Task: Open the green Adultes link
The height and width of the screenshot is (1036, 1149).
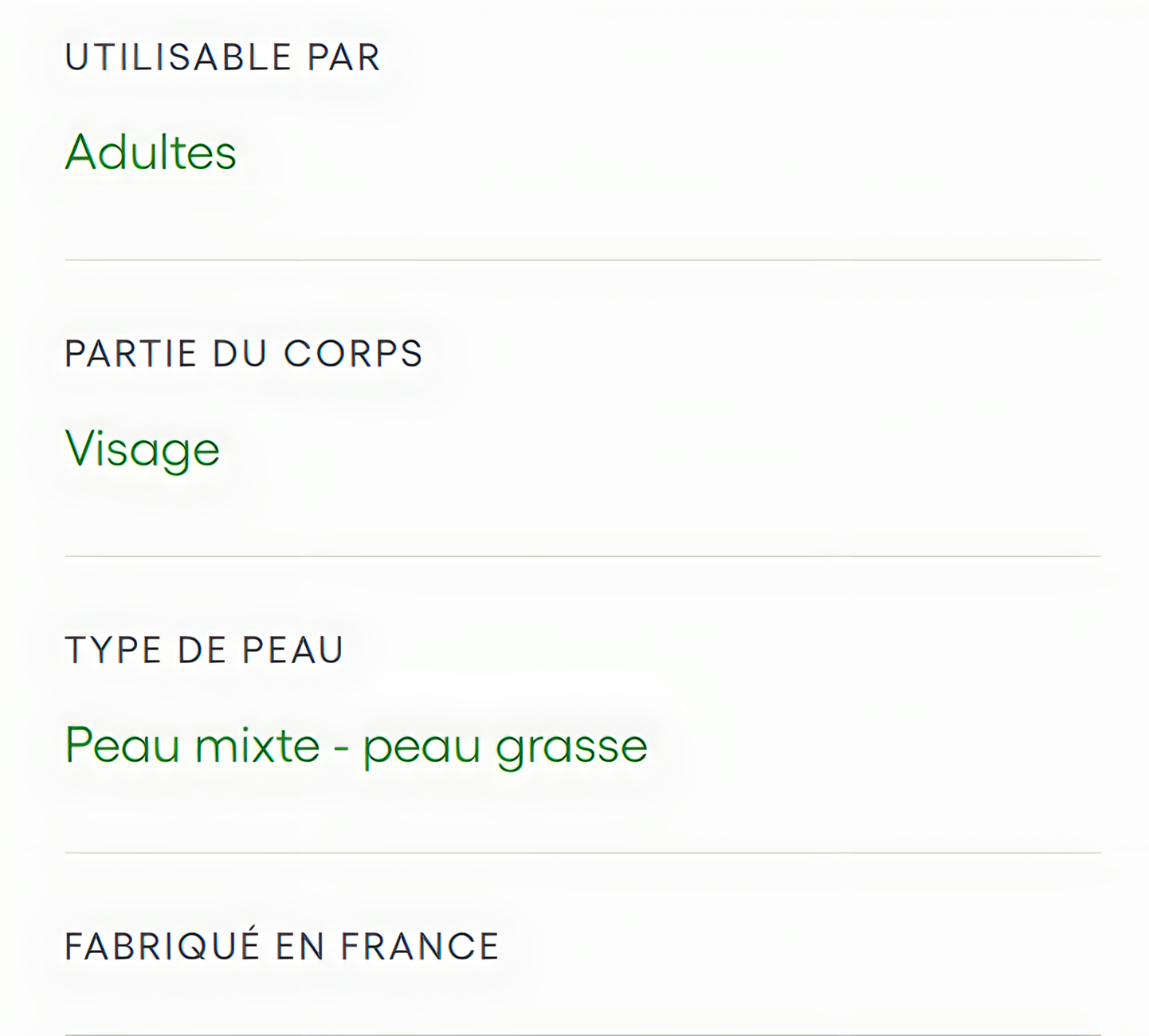Action: click(151, 151)
